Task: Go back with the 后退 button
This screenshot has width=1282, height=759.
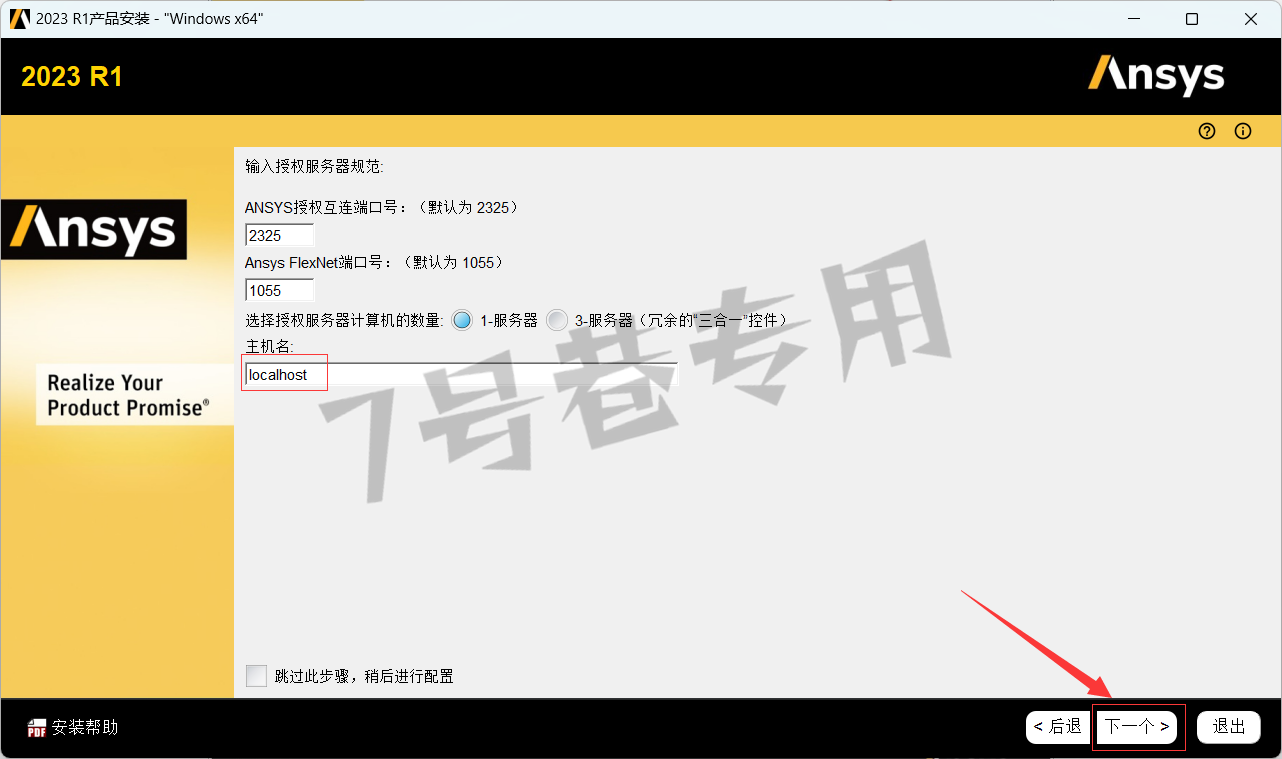Action: [1057, 727]
